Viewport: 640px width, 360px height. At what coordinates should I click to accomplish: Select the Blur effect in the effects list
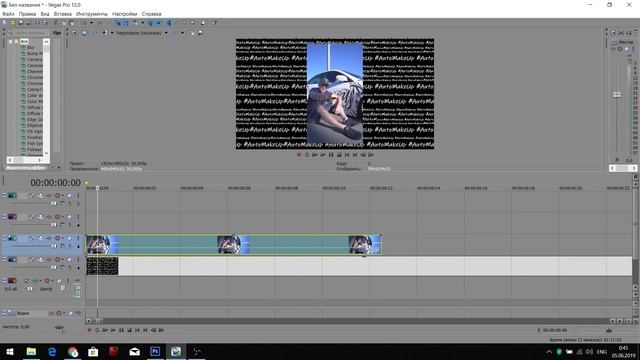click(31, 47)
